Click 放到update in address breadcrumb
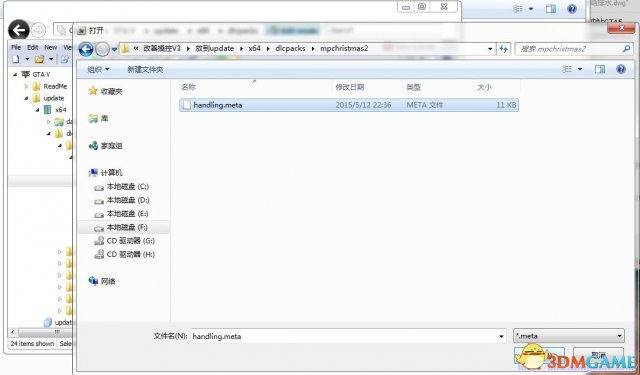The image size is (640, 375). click(214, 48)
